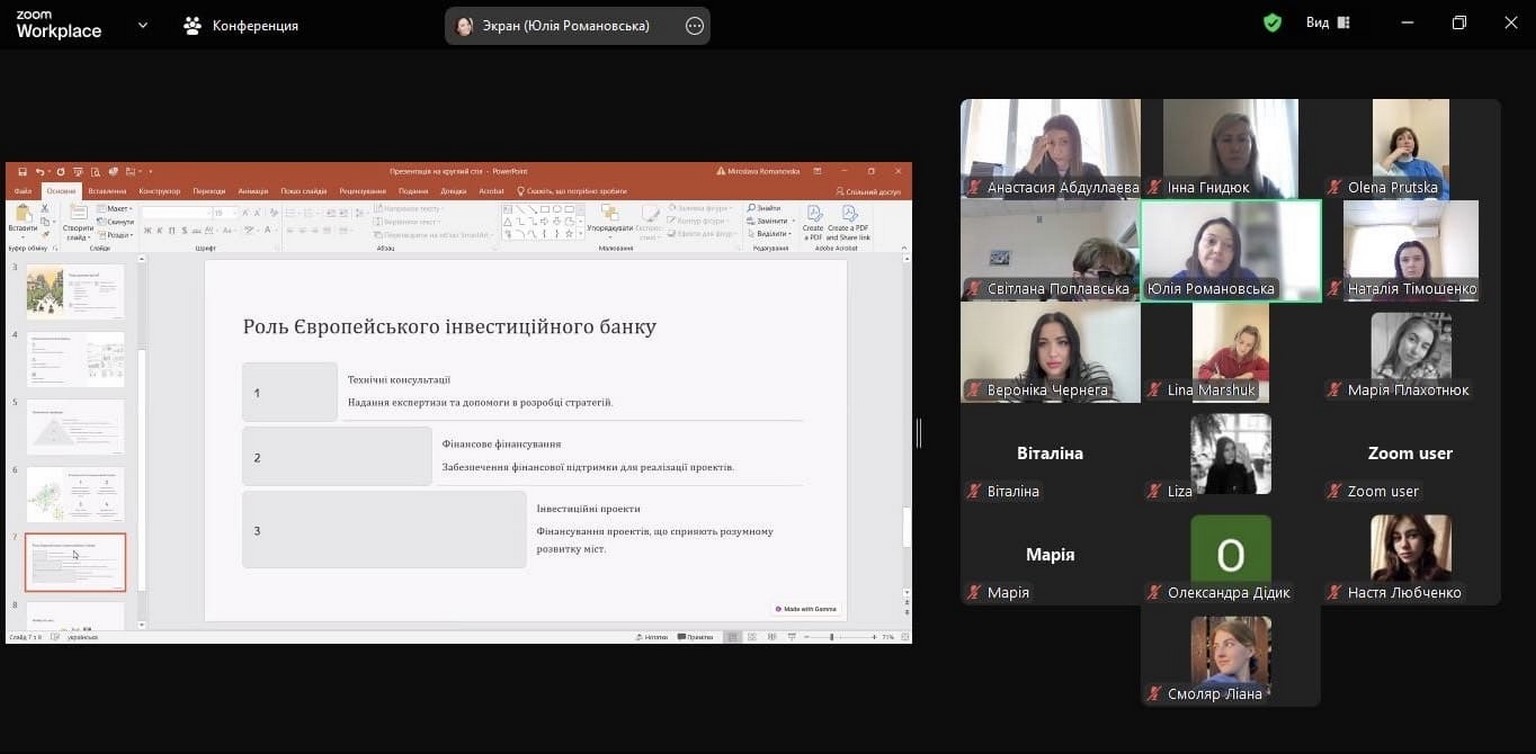Toggle the Нотатки notes pane
The image size is (1536, 754).
(x=651, y=637)
